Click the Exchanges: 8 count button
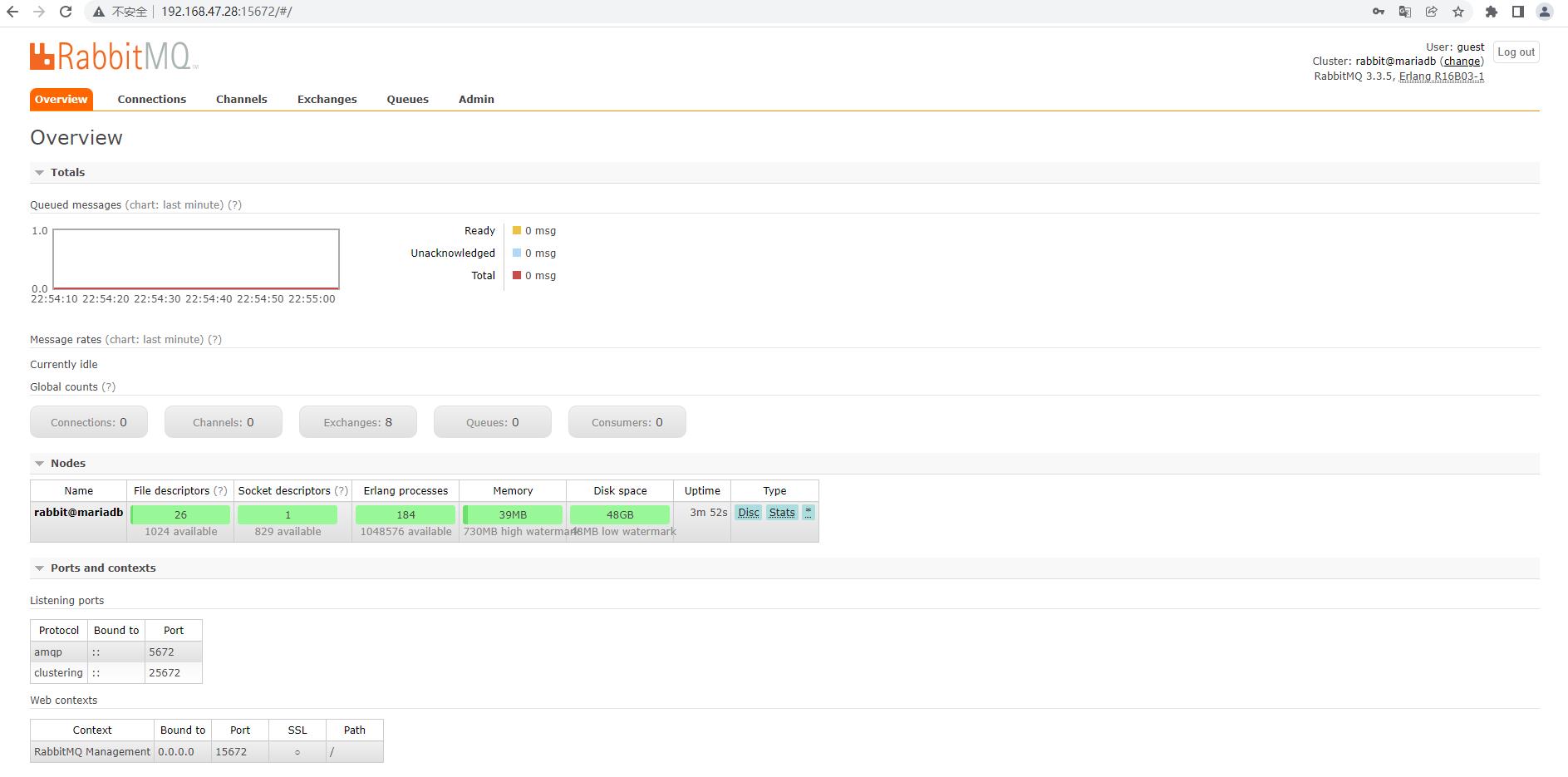 [x=358, y=422]
